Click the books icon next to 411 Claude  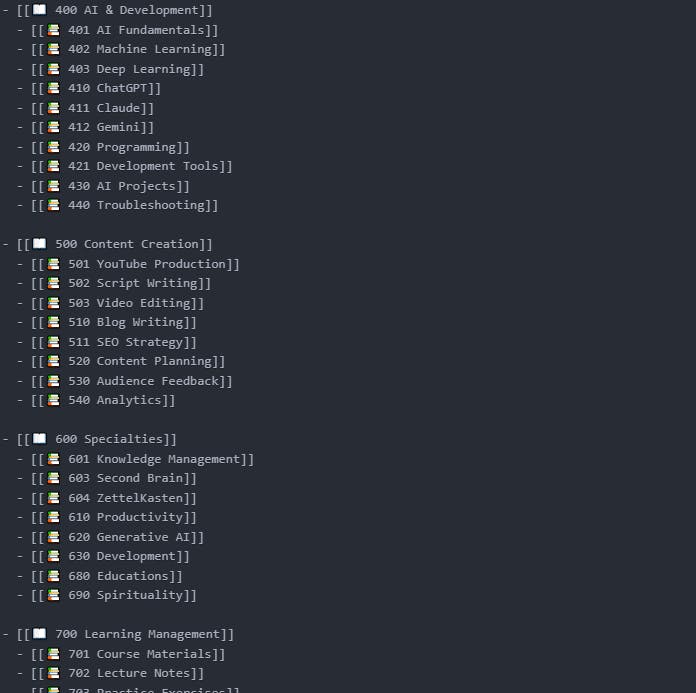(53, 108)
